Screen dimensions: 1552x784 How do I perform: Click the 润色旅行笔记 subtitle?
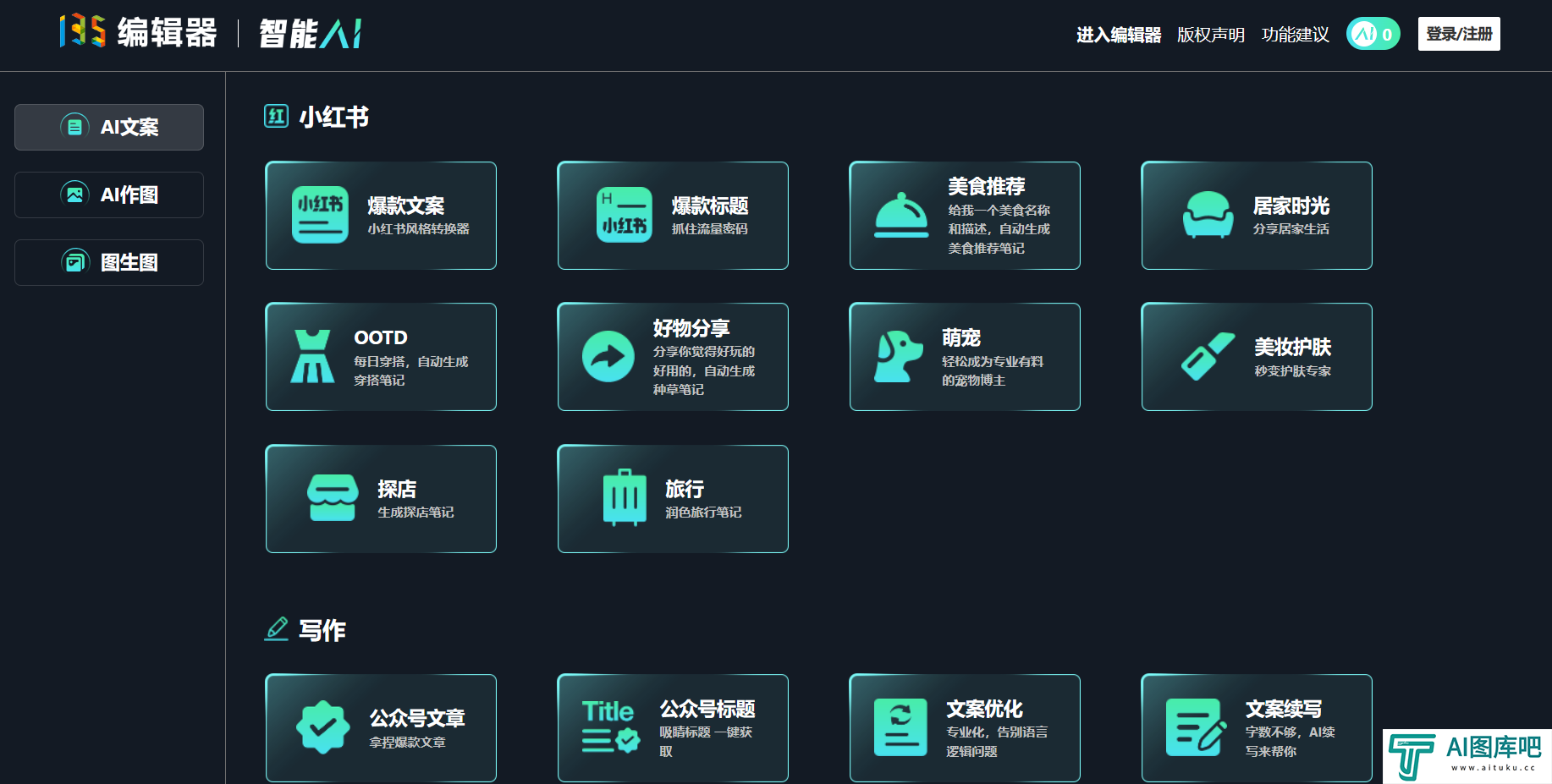[703, 513]
